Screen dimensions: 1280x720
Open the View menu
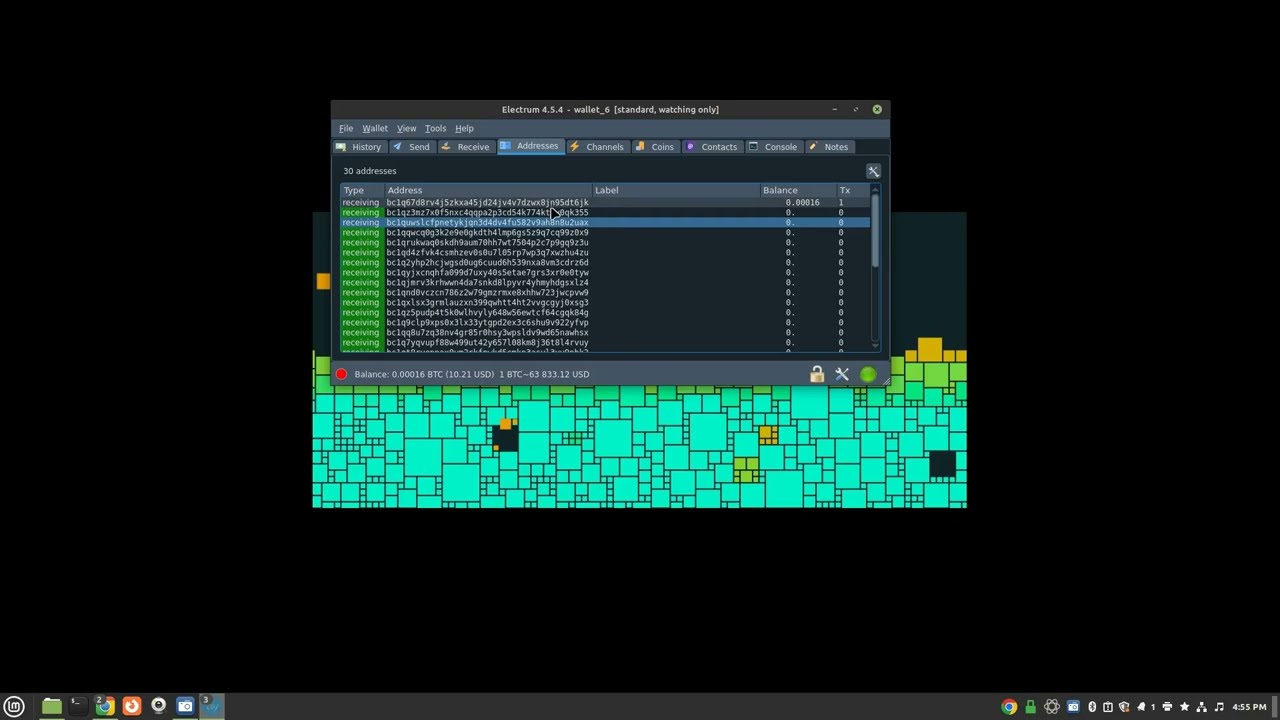coord(406,128)
